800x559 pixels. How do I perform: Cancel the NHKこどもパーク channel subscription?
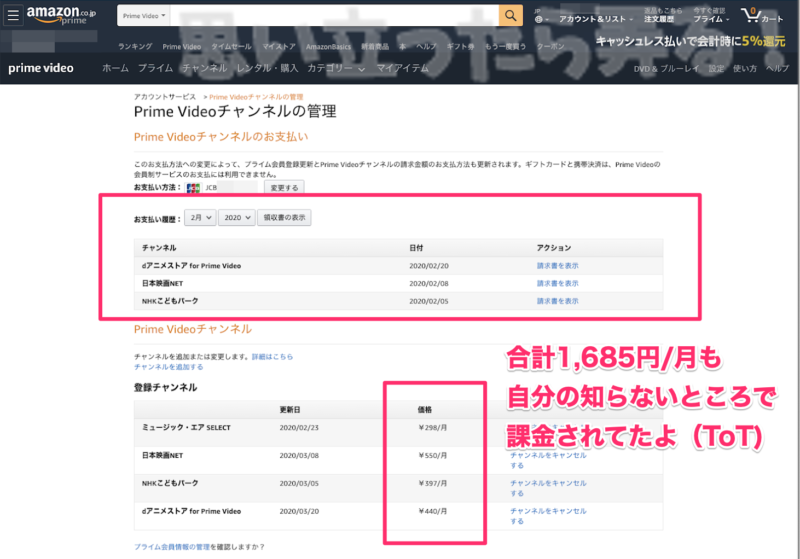pos(548,488)
